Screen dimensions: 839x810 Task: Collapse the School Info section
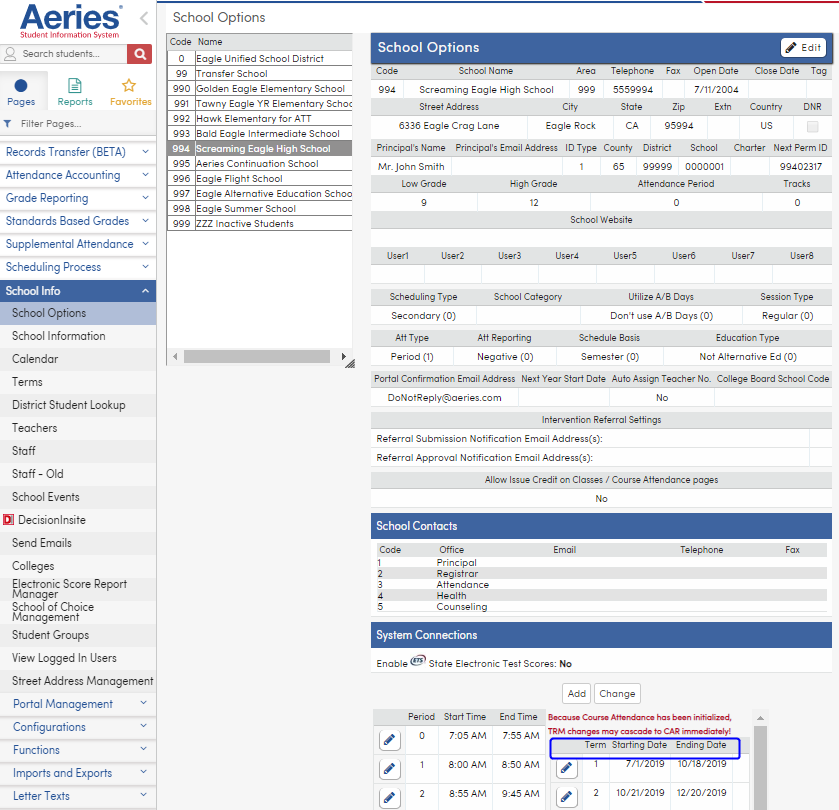pyautogui.click(x=78, y=290)
